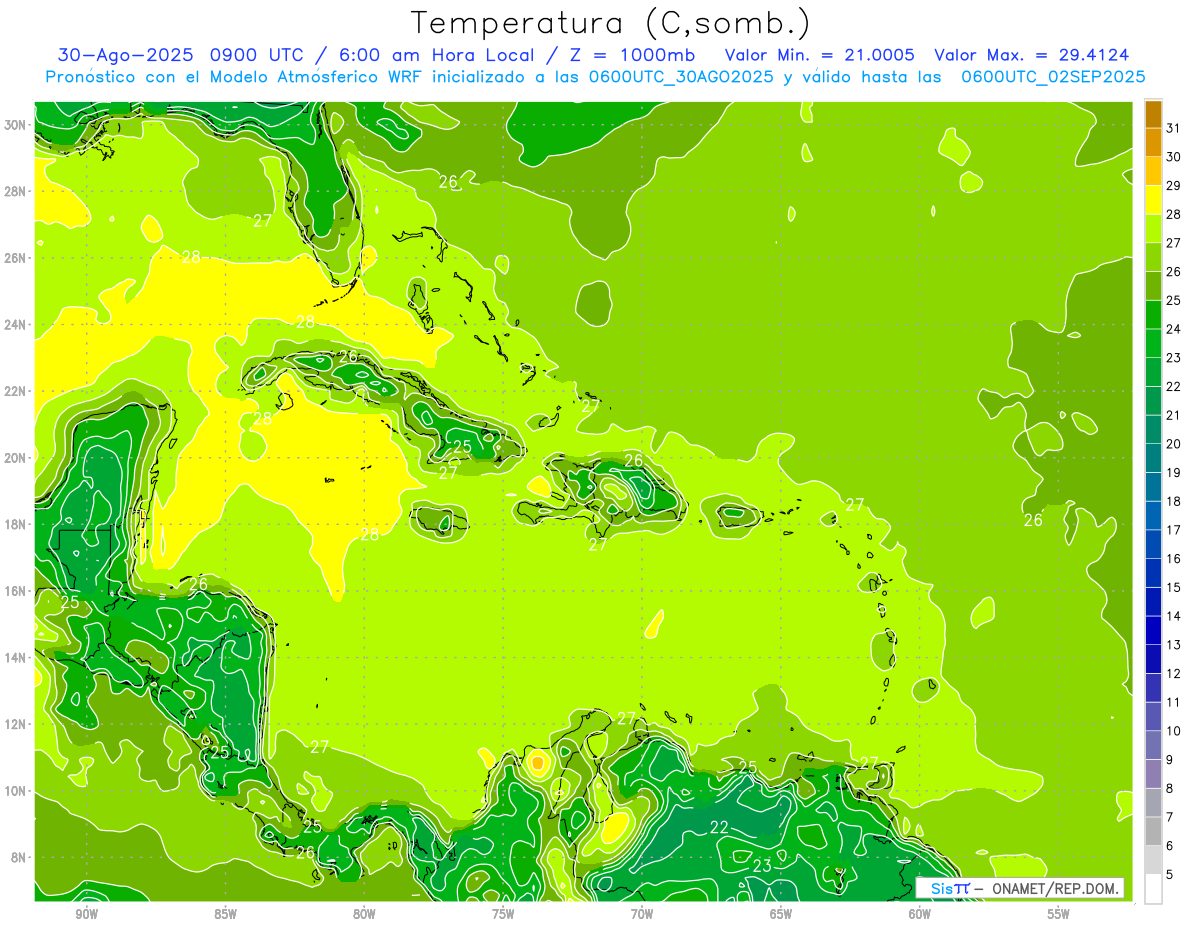Click the 75W longitude label
This screenshot has width=1200, height=927.
coord(503,914)
